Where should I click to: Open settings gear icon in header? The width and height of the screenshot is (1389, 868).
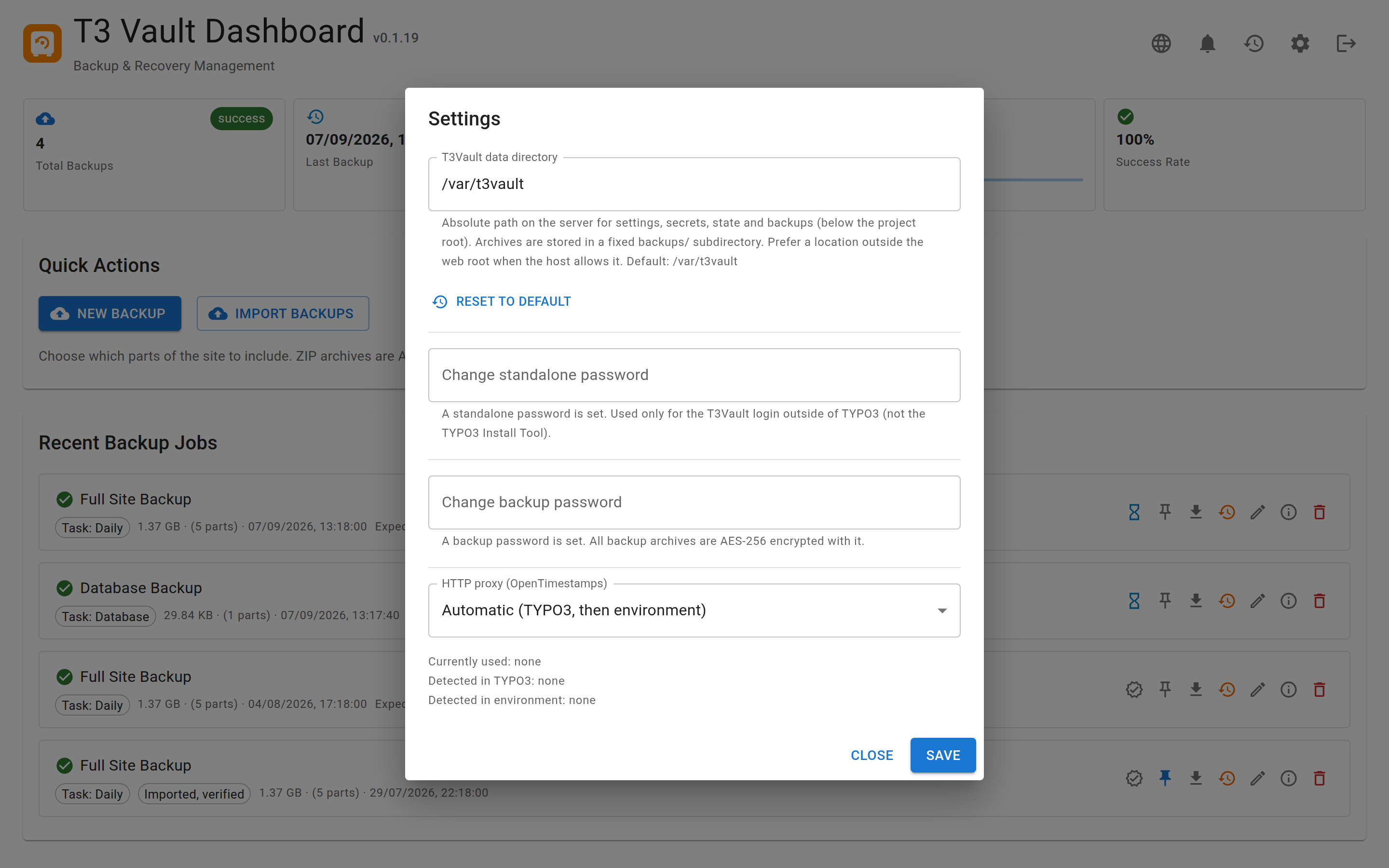(x=1300, y=43)
